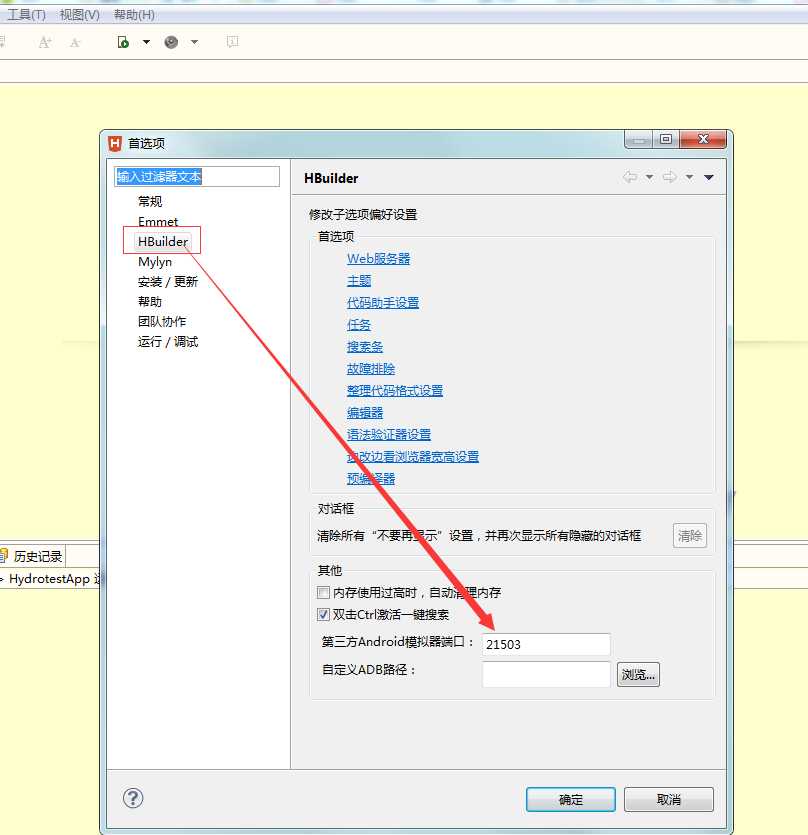The width and height of the screenshot is (808, 835).
Task: Toggle 双击Ctrl激活一键搜索 checkbox
Action: [x=323, y=615]
